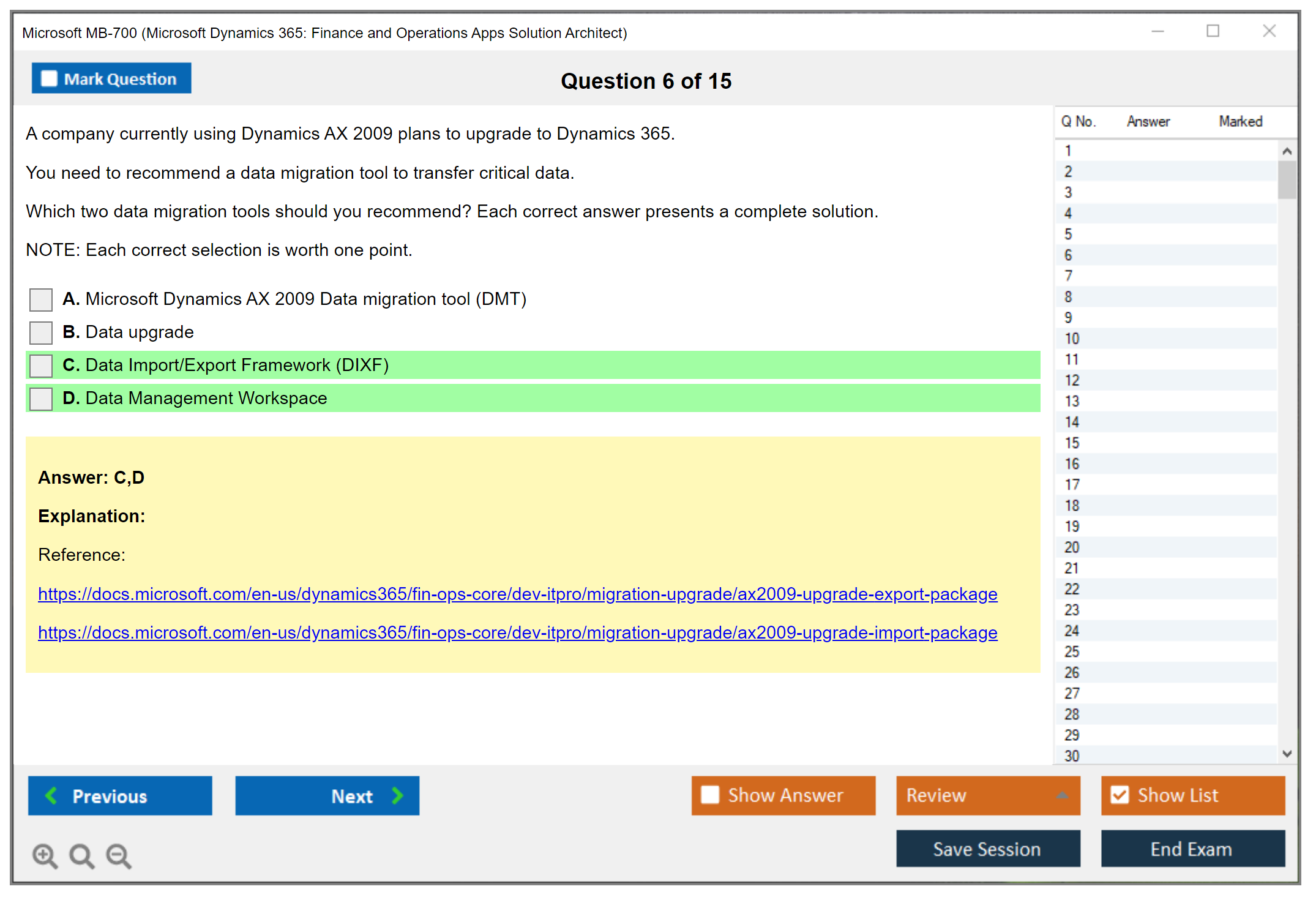Screen dimensions: 1316x900
Task: Check option C Data Import/Export Framework
Action: (x=41, y=366)
